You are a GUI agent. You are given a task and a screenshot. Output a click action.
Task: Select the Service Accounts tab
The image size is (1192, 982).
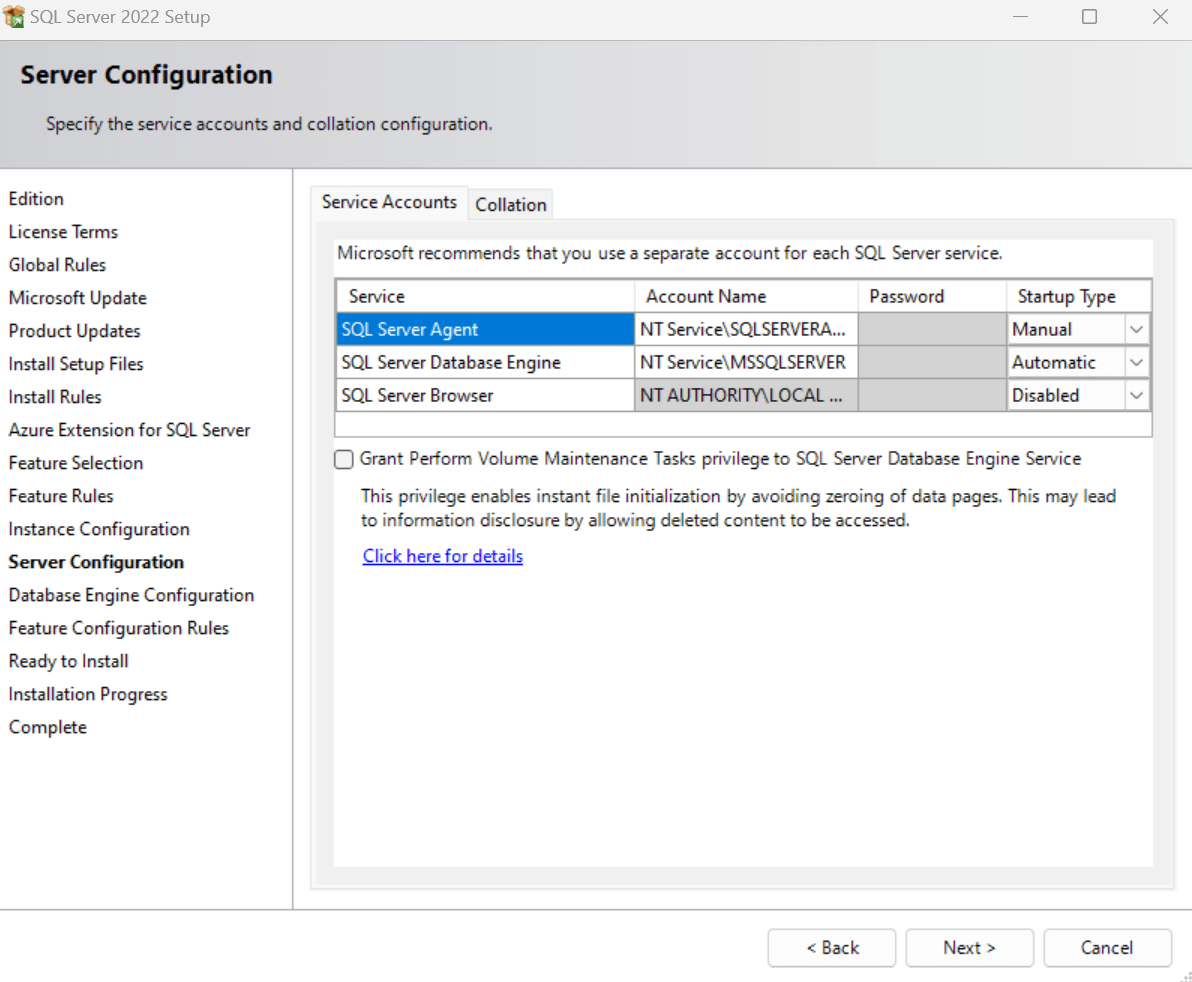click(x=389, y=202)
